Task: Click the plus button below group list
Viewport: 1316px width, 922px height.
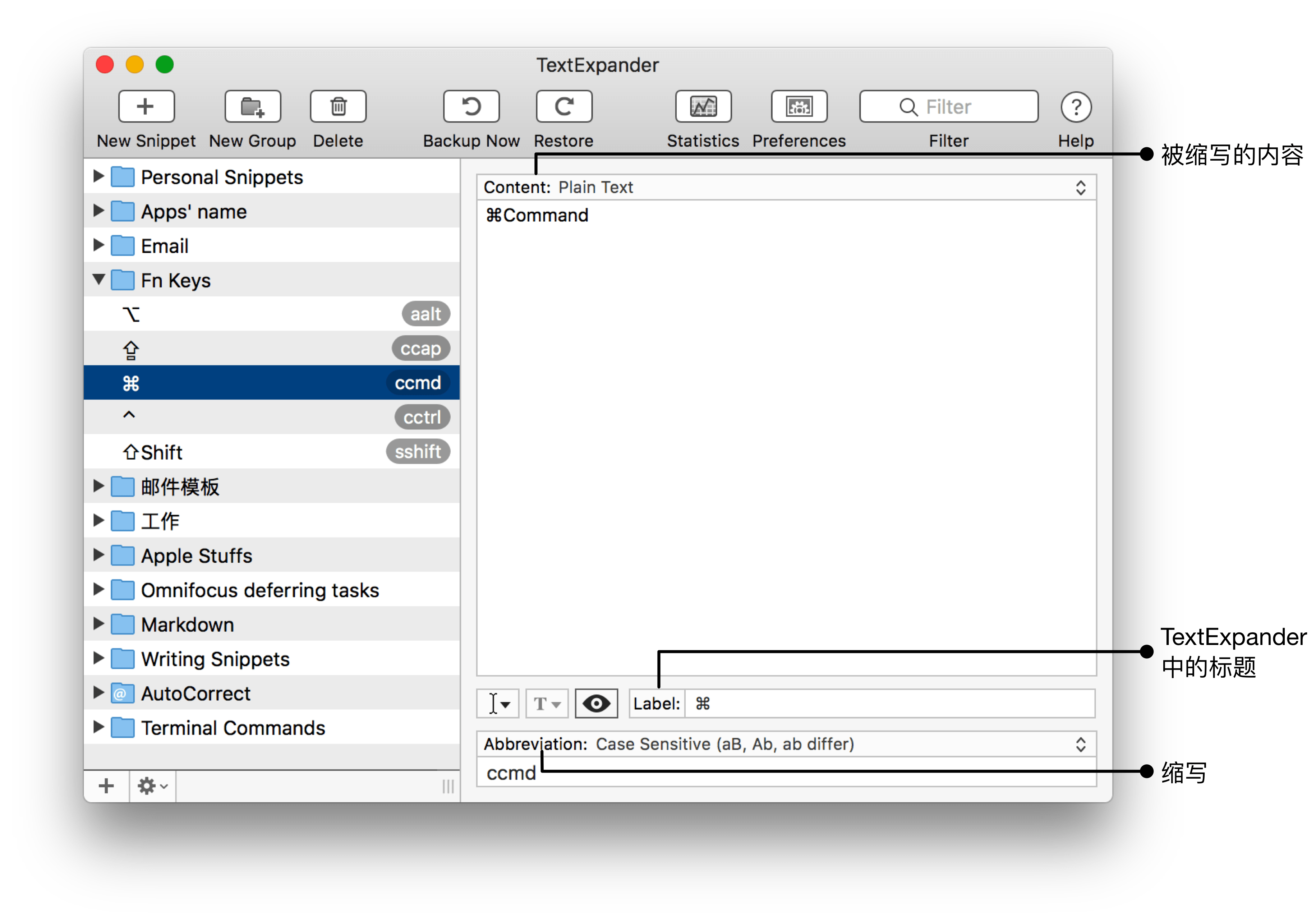Action: coord(106,785)
